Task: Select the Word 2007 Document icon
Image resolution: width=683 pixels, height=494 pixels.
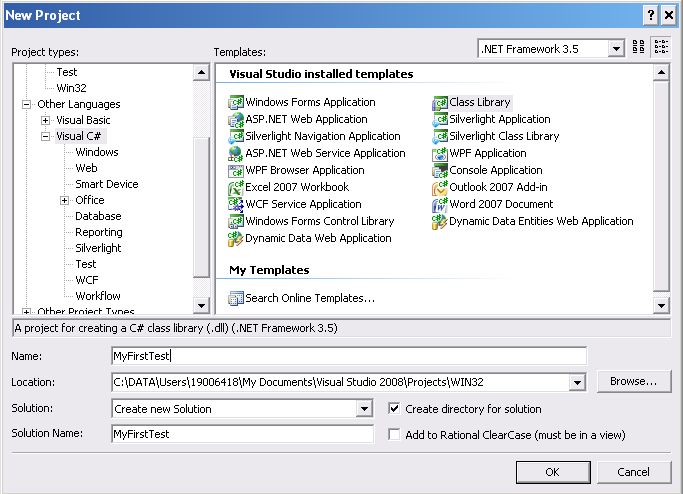Action: pyautogui.click(x=440, y=205)
